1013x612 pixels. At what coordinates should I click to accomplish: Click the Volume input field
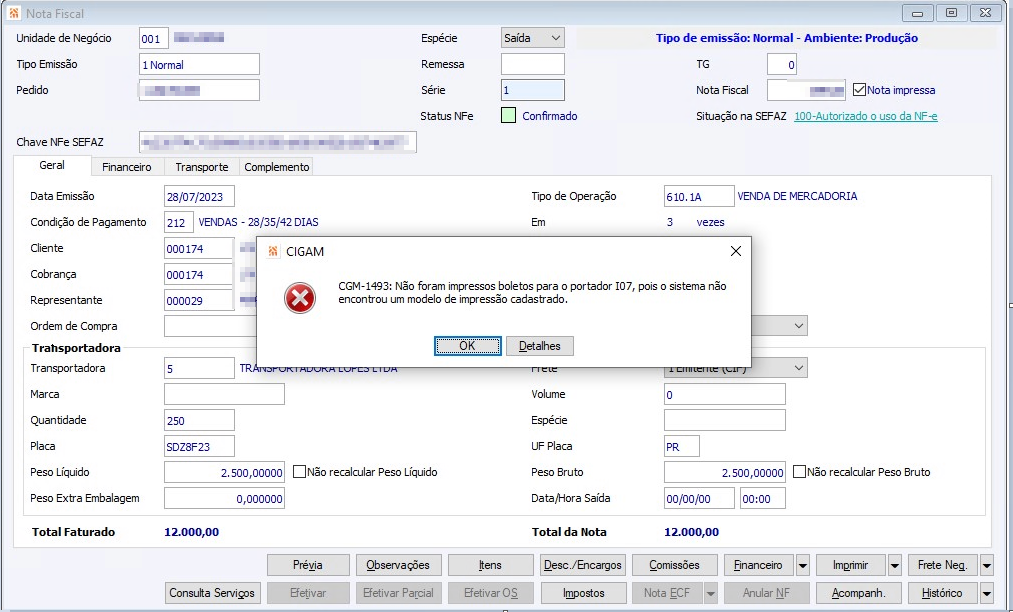[725, 394]
